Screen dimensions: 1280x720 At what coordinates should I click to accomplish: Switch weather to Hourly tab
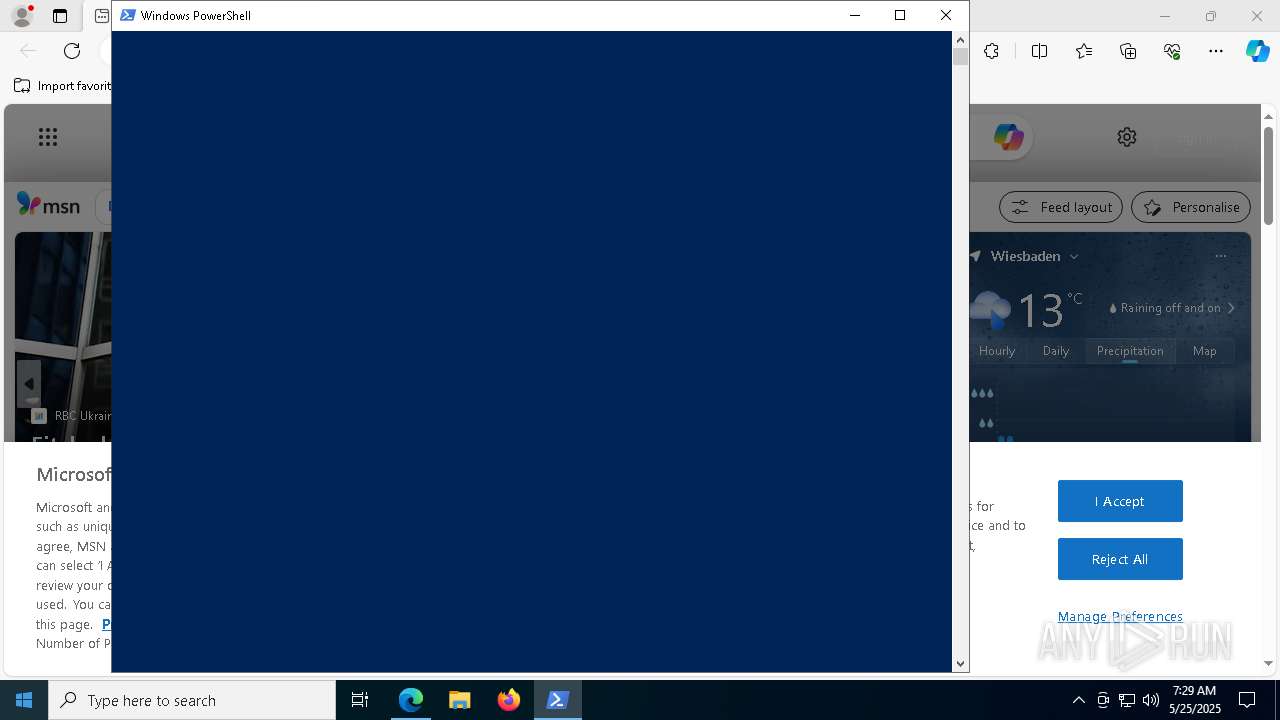tap(997, 351)
